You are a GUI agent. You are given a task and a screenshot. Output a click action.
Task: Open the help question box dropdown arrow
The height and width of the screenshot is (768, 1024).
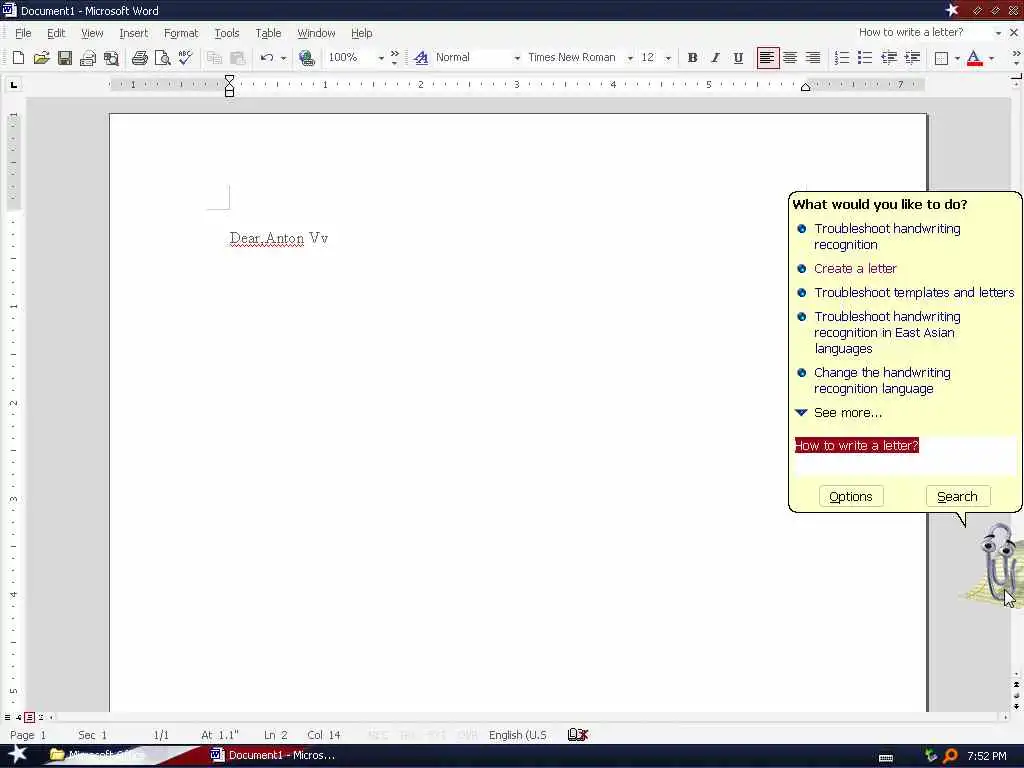[x=999, y=33]
